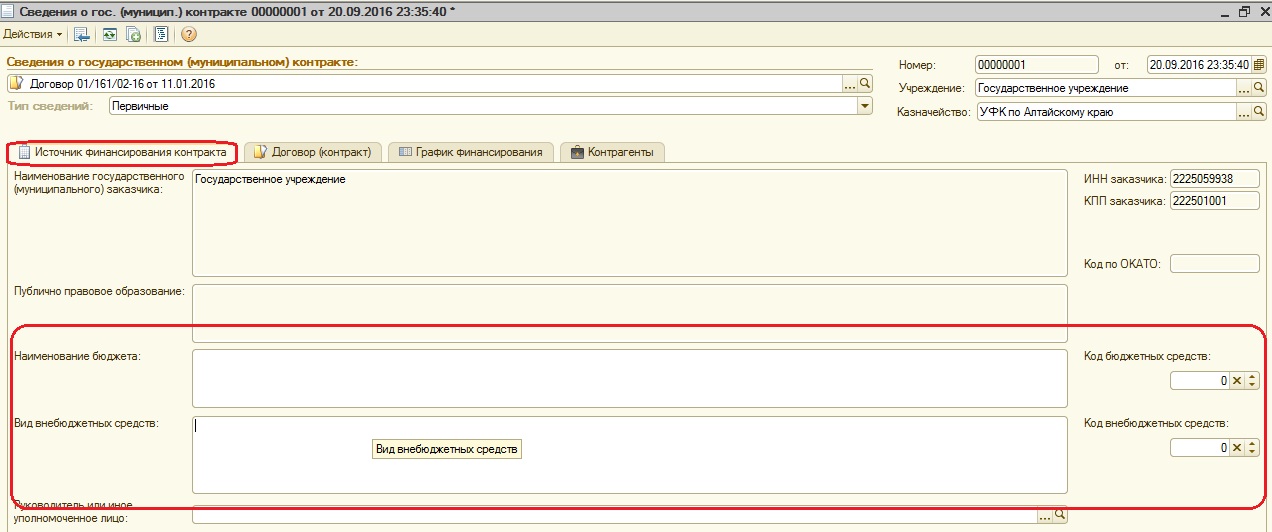Click the document list toolbar icon
The width and height of the screenshot is (1272, 532).
(160, 34)
